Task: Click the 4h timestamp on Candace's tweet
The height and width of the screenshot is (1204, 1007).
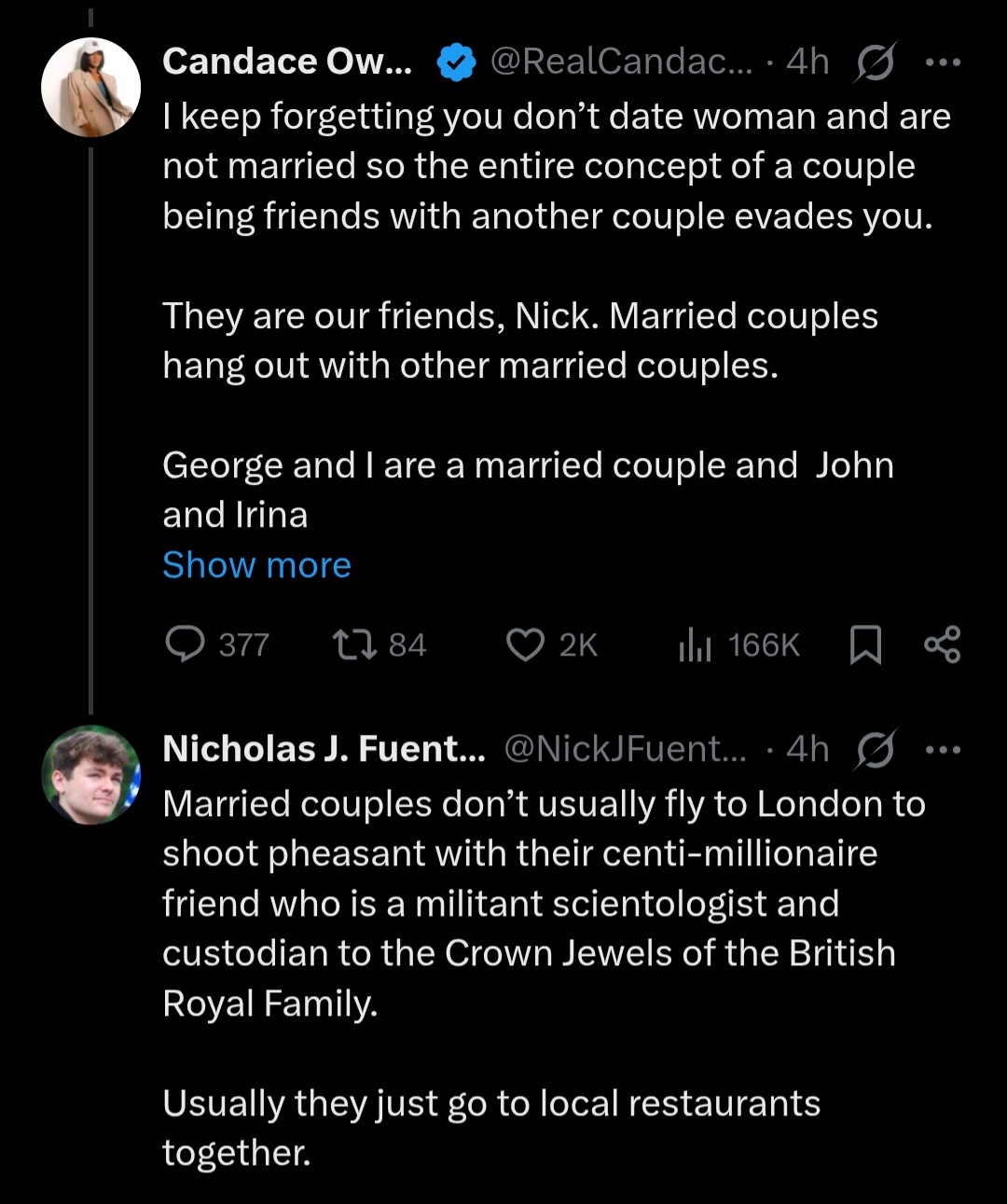Action: click(x=807, y=62)
